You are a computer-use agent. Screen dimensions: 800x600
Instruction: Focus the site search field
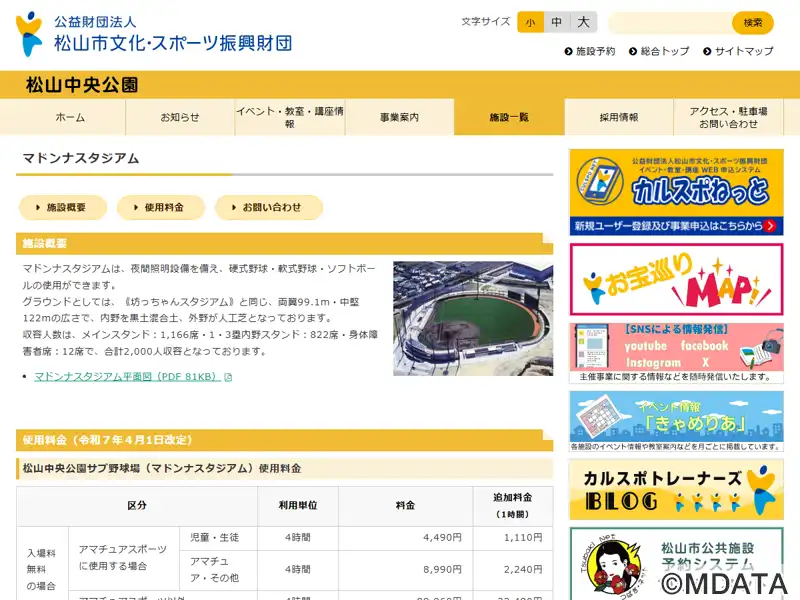(x=670, y=23)
